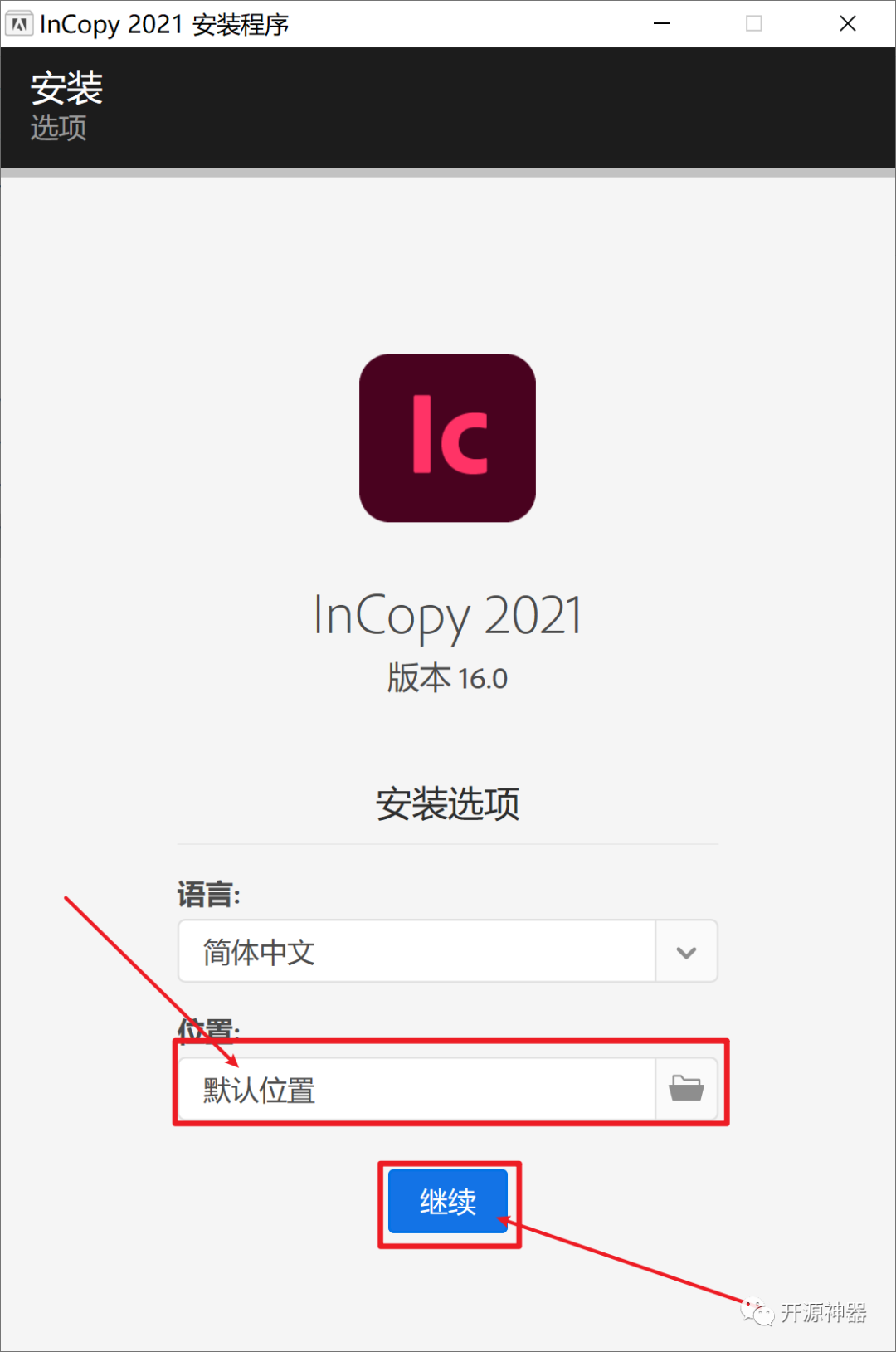Click the folder browse icon for install location
This screenshot has width=896, height=1352.
[x=686, y=1088]
